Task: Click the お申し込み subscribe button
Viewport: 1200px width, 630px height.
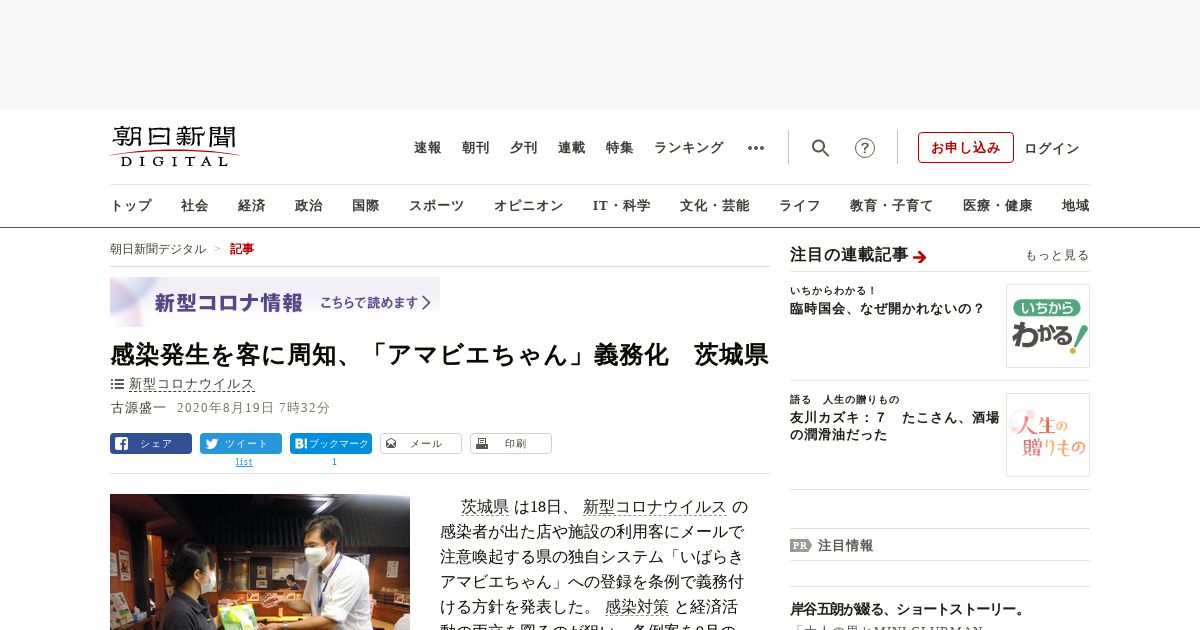Action: [966, 147]
